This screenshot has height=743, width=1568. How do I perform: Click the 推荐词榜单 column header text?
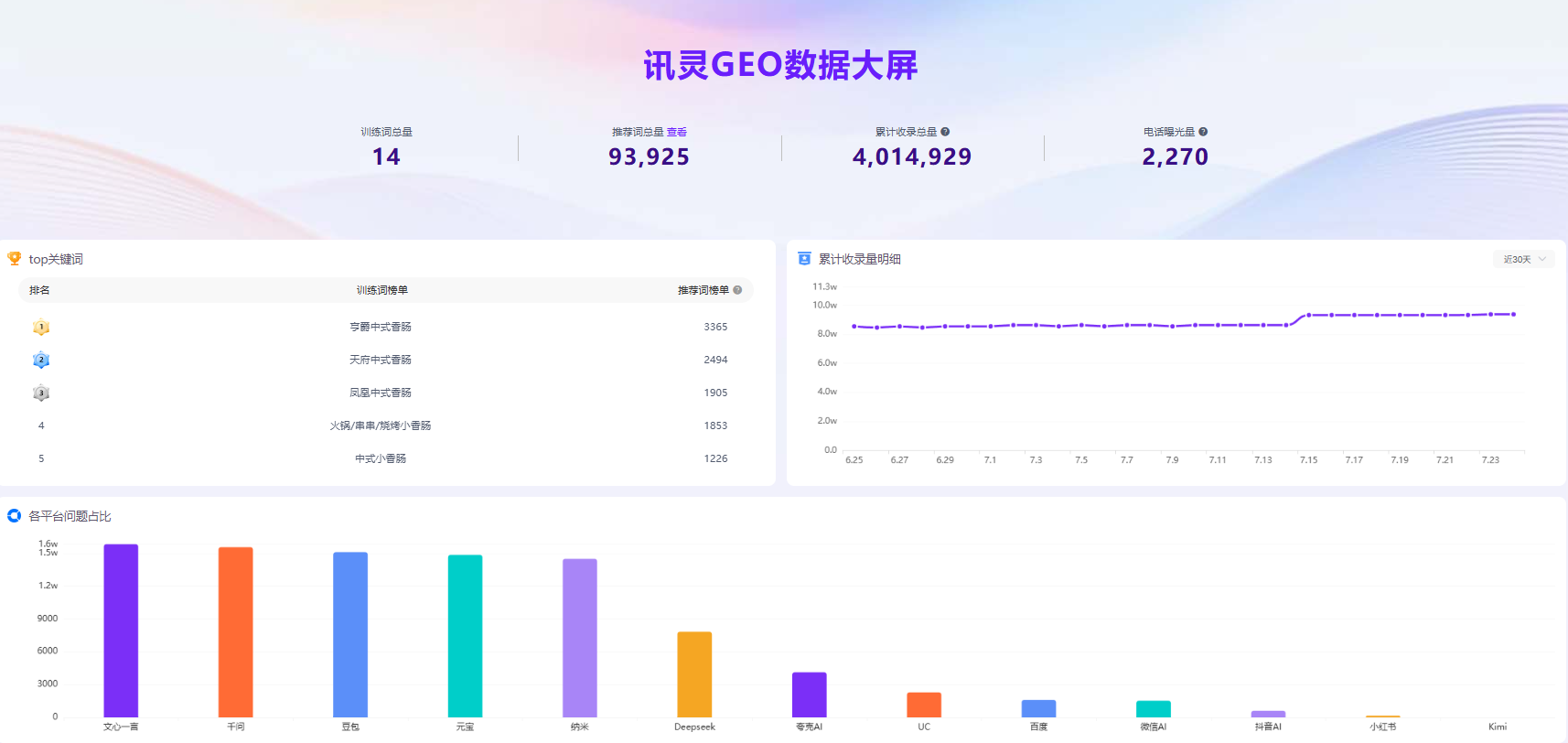[703, 290]
